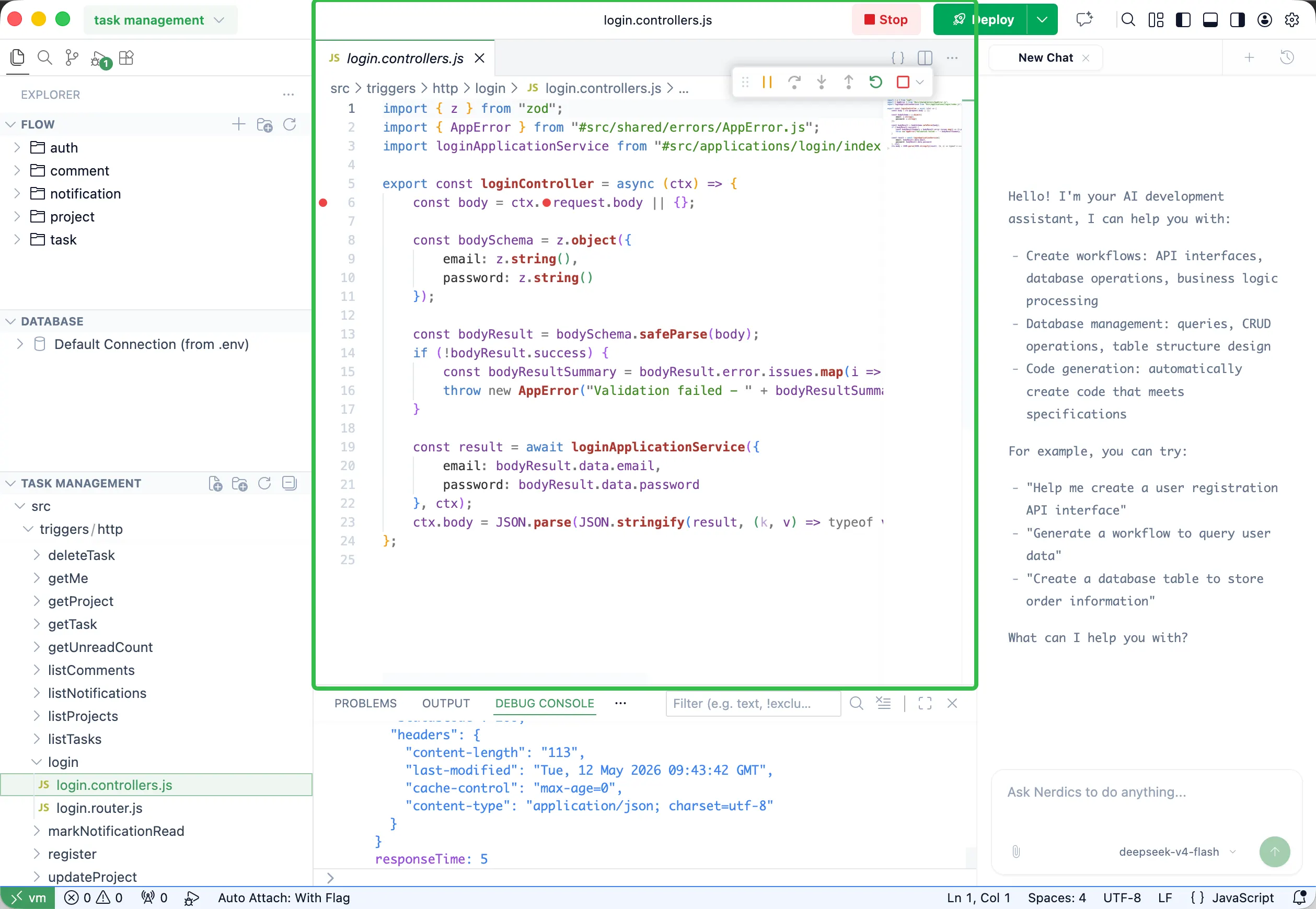This screenshot has height=909, width=1316.
Task: Open the Search view in sidebar
Action: 44,57
